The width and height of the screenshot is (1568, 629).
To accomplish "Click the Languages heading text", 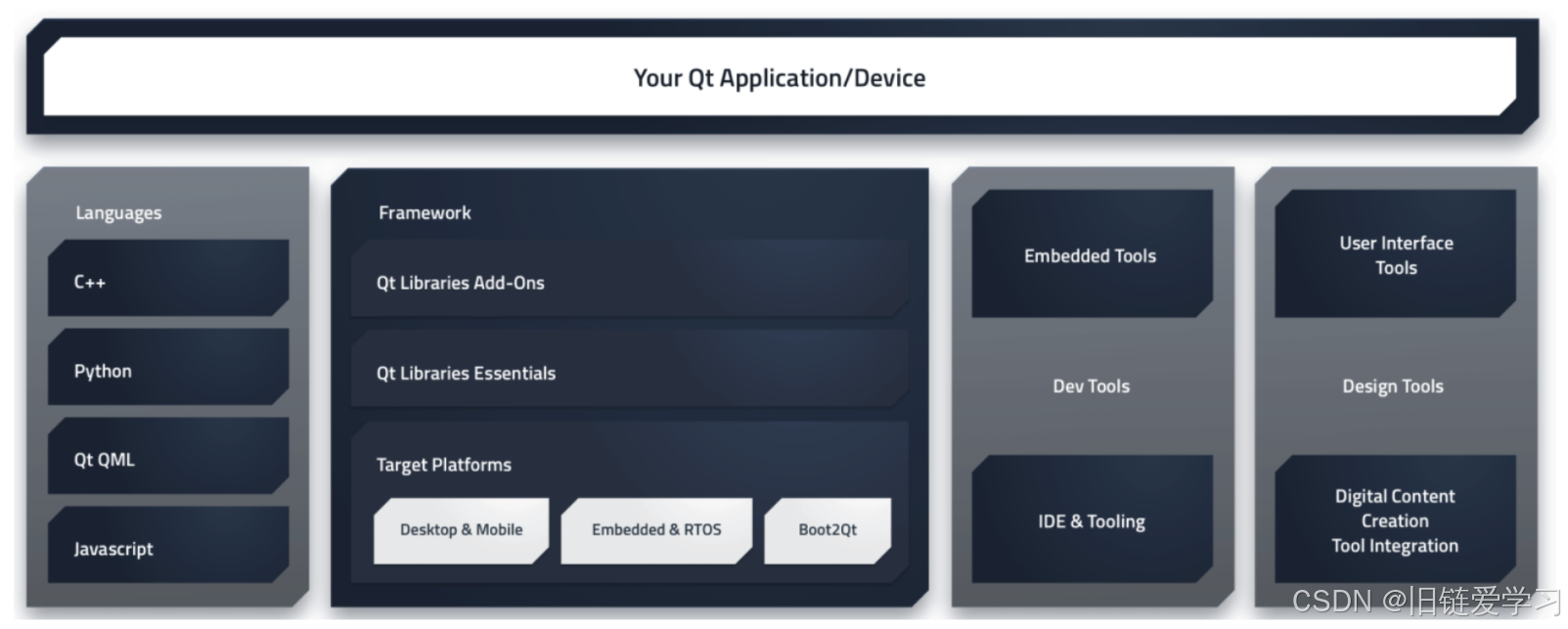I will (118, 213).
